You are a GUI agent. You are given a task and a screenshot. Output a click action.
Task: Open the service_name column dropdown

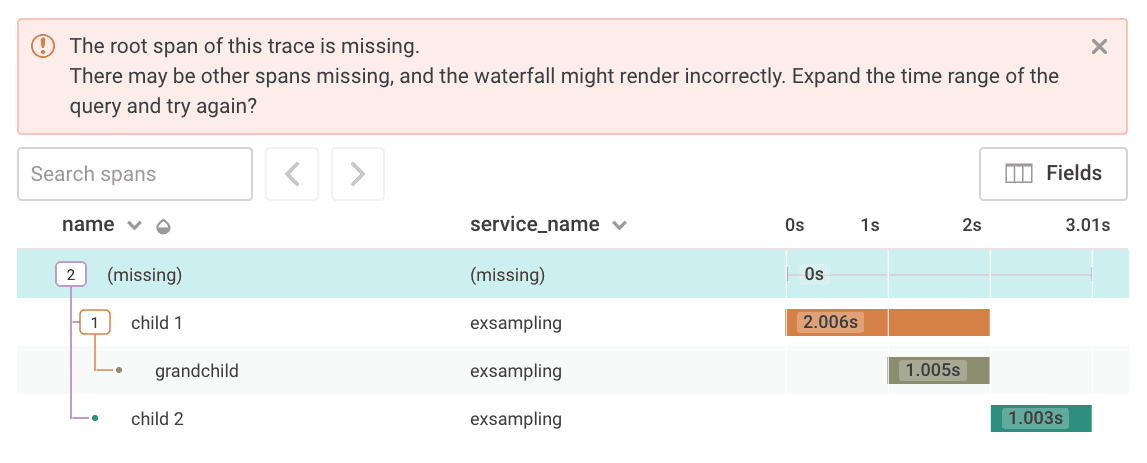pos(619,226)
